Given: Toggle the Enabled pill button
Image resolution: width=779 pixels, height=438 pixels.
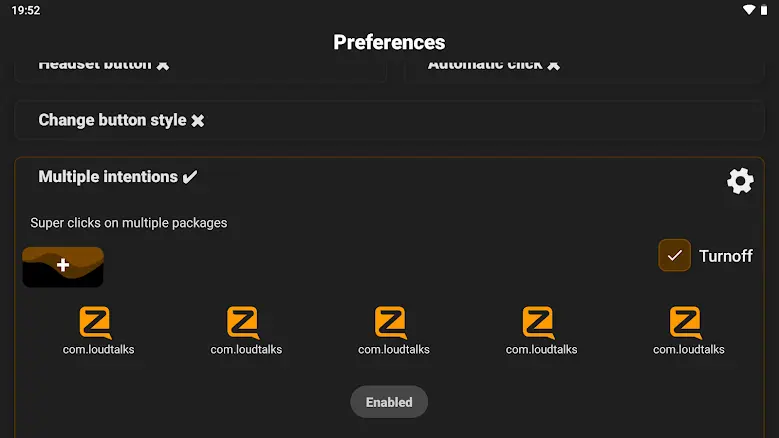Looking at the screenshot, I should coord(389,402).
